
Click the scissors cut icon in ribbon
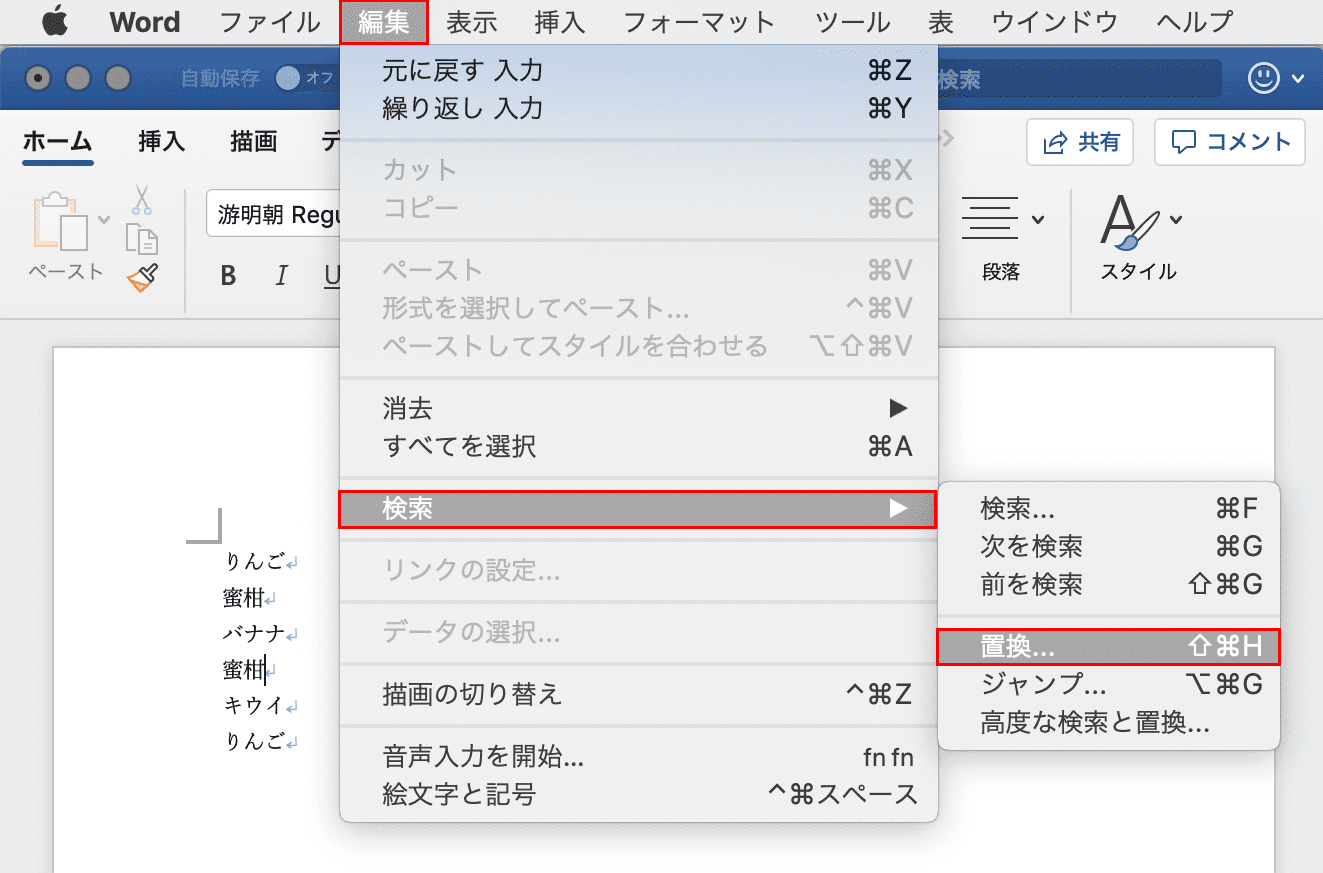pyautogui.click(x=142, y=198)
